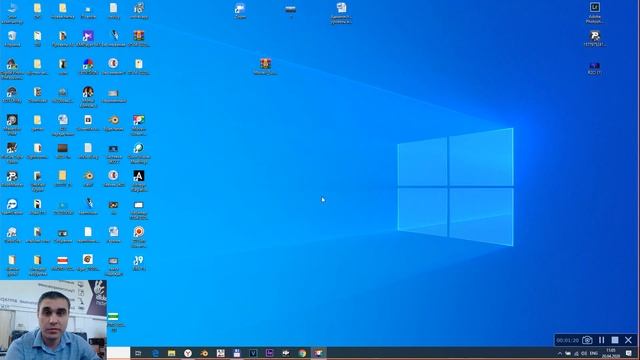
Task: Select the gear settings desktop shortcut
Action: [x=139, y=11]
